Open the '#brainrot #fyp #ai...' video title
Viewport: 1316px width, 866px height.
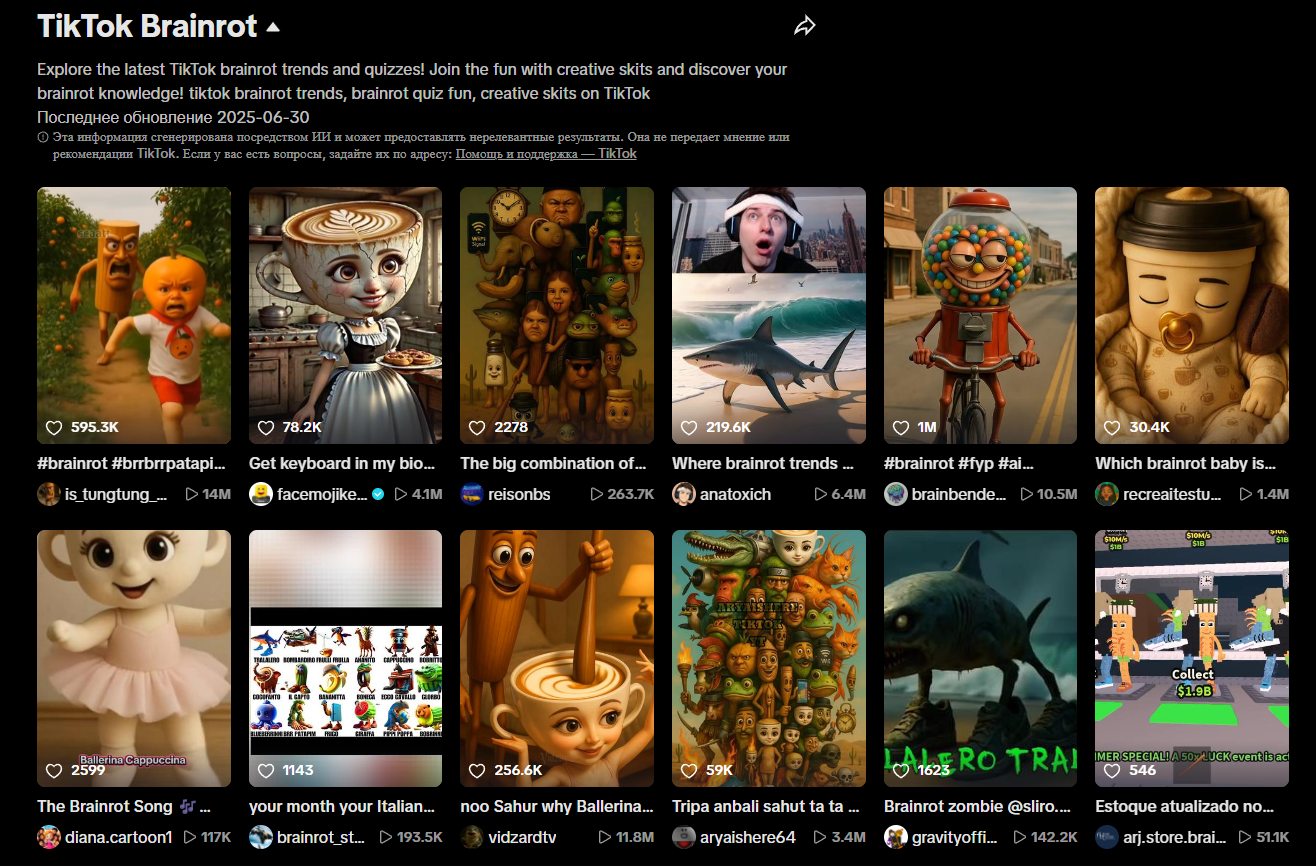pyautogui.click(x=959, y=463)
